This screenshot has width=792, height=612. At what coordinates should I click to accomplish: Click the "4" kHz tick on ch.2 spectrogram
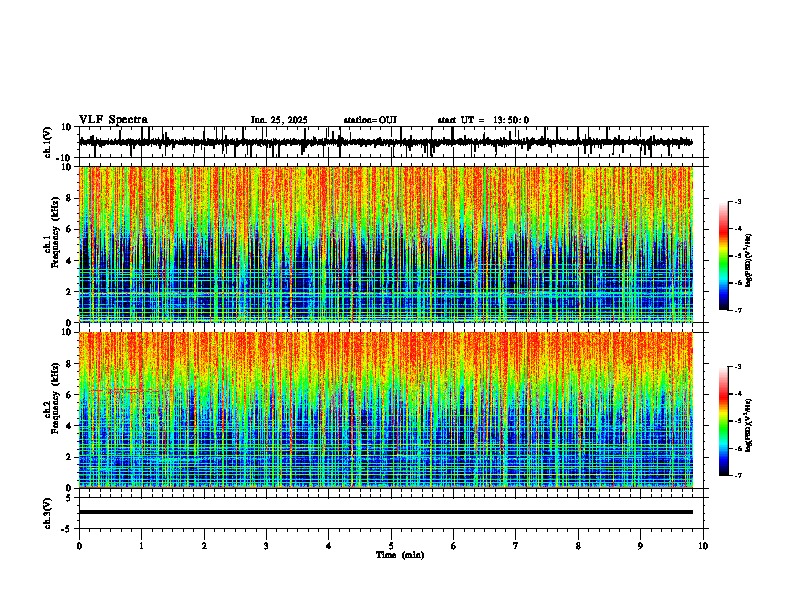pyautogui.click(x=70, y=426)
